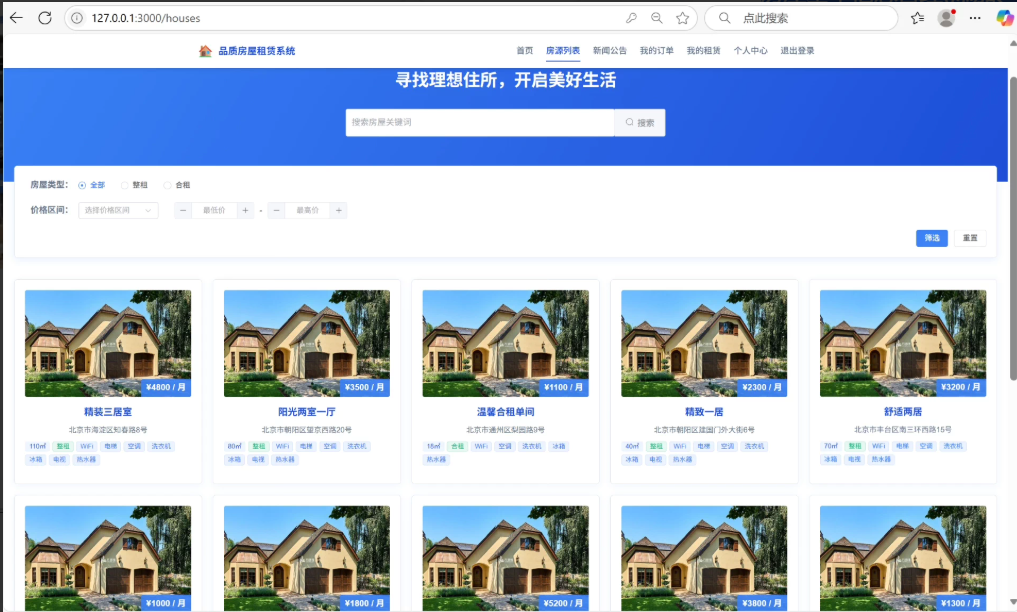This screenshot has height=612, width=1017.
Task: Click the 点此搜索 browser search box
Action: click(x=801, y=18)
